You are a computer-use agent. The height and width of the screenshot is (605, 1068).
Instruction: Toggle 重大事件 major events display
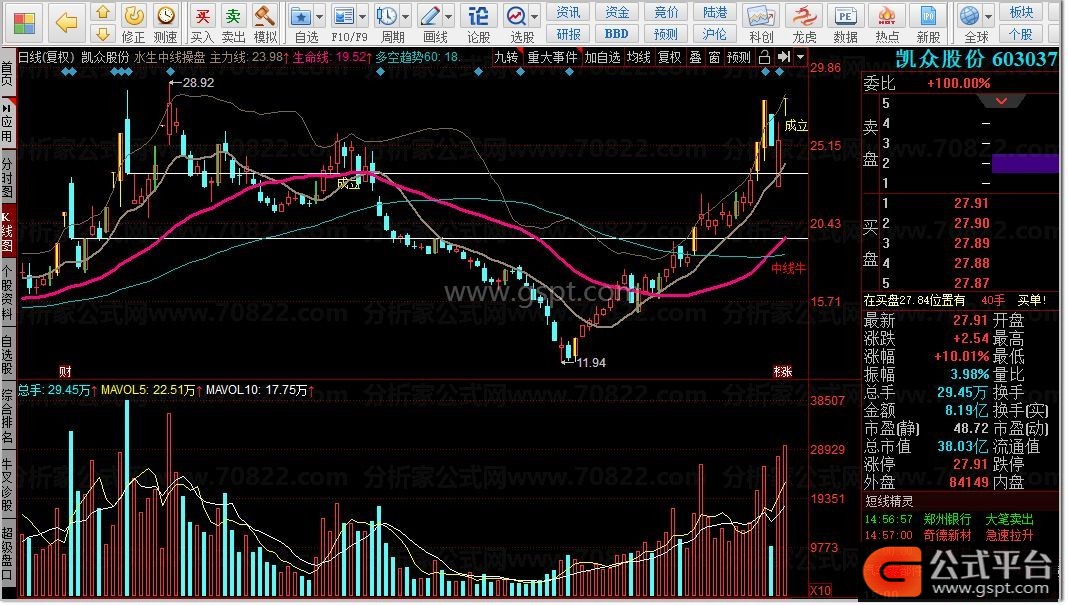pos(552,57)
